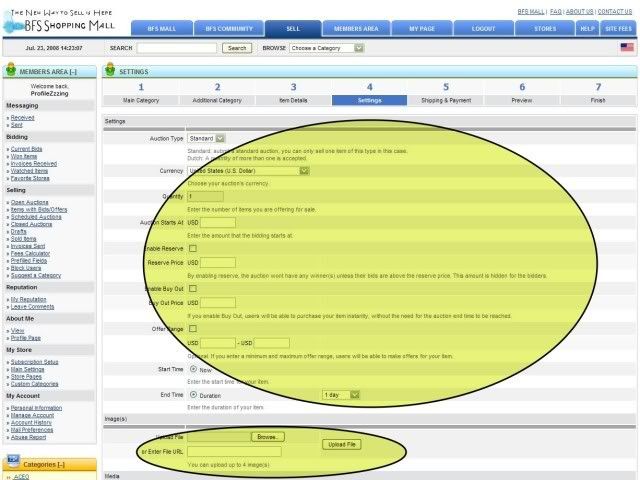Go to step 6 Preview
The width and height of the screenshot is (640, 480).
(522, 100)
